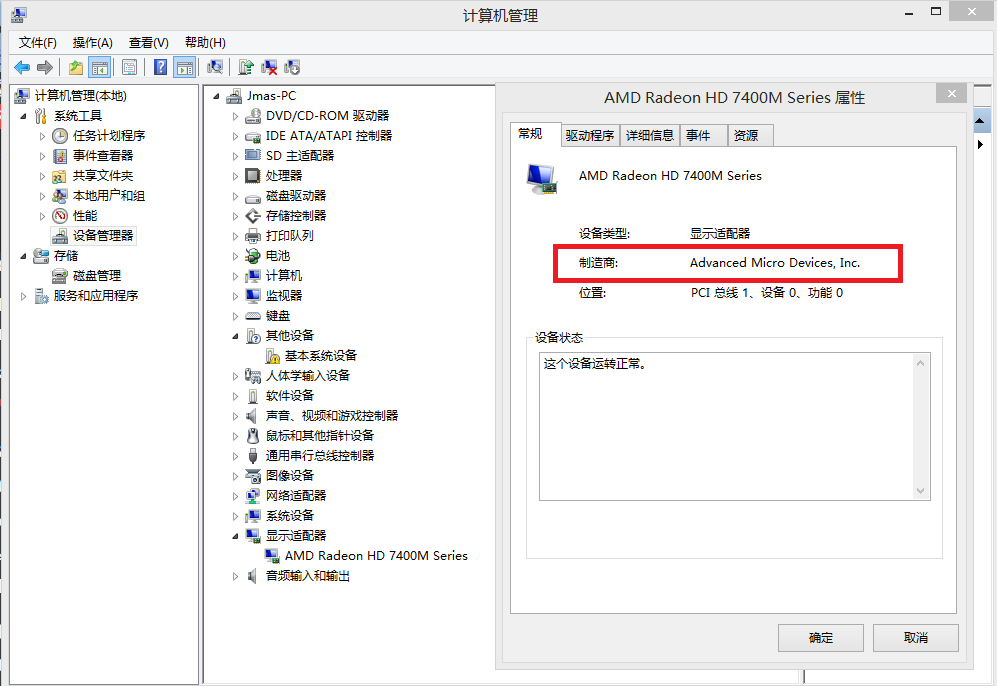
Task: Click the Scan for hardware changes icon
Action: click(x=215, y=67)
